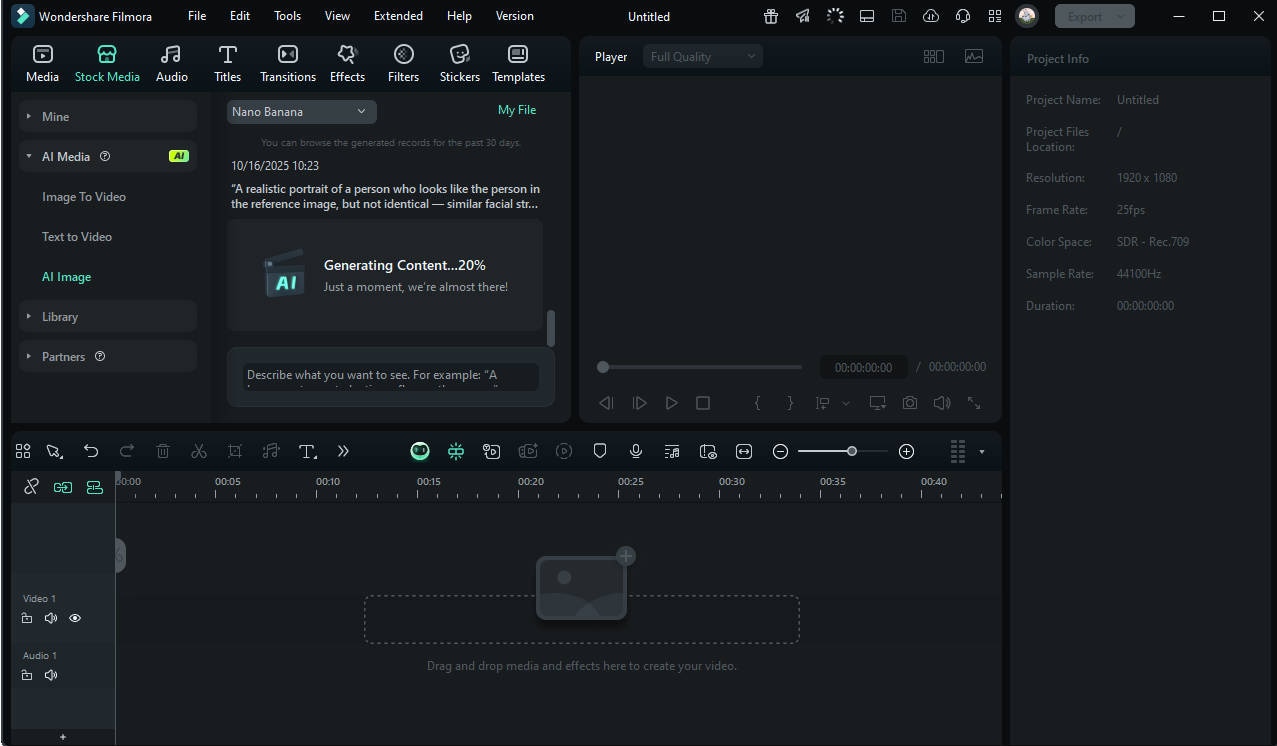
Task: Open the Filters tab
Action: pos(403,63)
